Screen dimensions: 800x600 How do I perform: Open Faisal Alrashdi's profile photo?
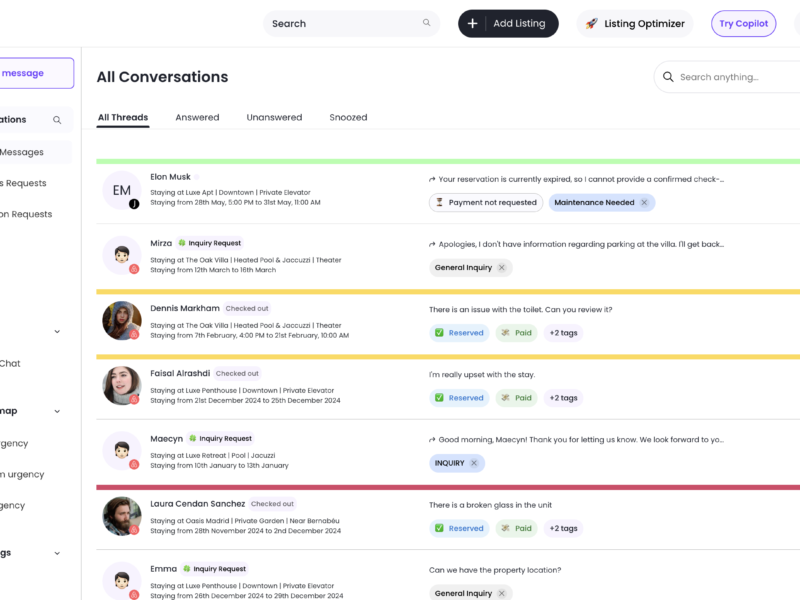pos(121,385)
